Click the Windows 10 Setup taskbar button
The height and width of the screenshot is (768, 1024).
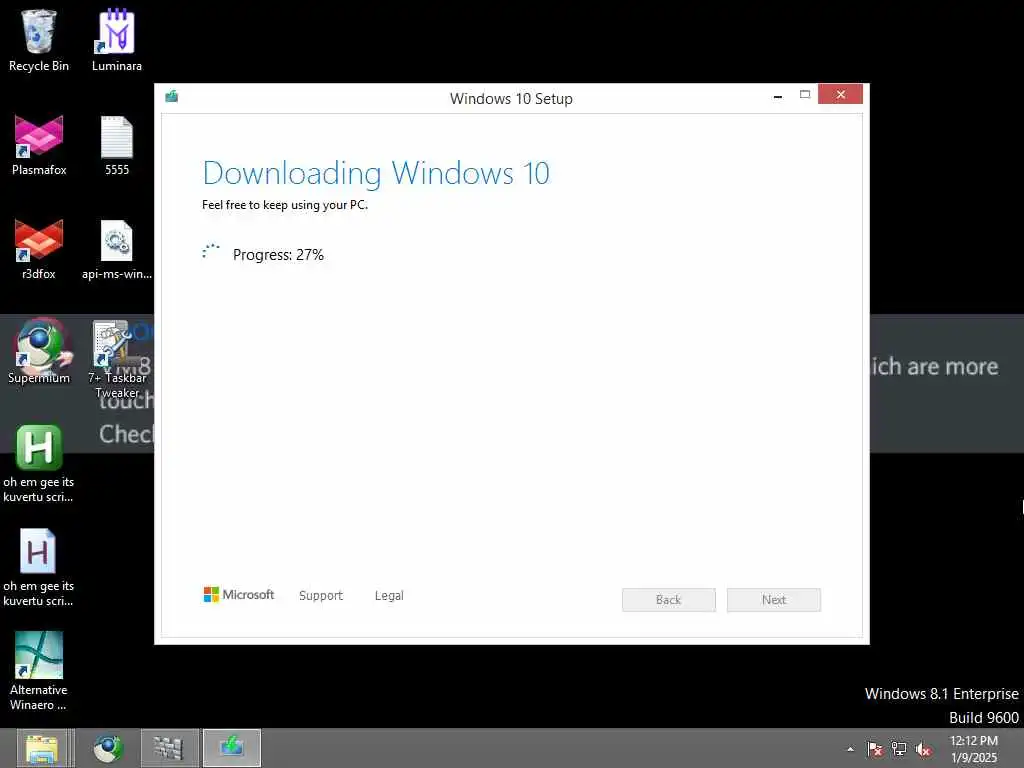coord(232,748)
